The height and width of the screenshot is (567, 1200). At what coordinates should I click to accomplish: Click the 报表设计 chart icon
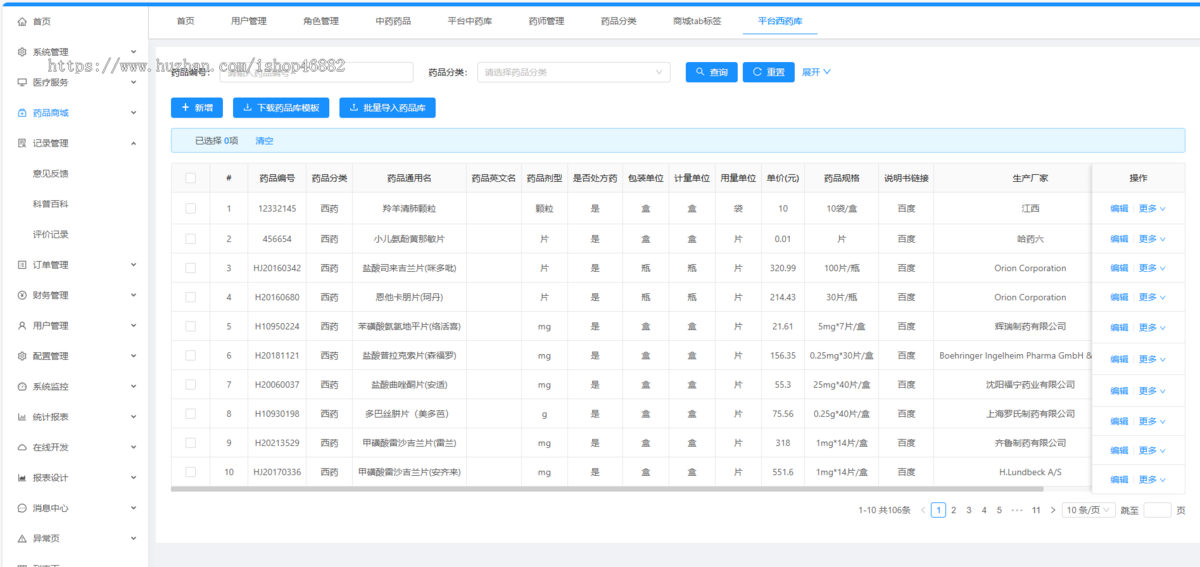(x=22, y=478)
